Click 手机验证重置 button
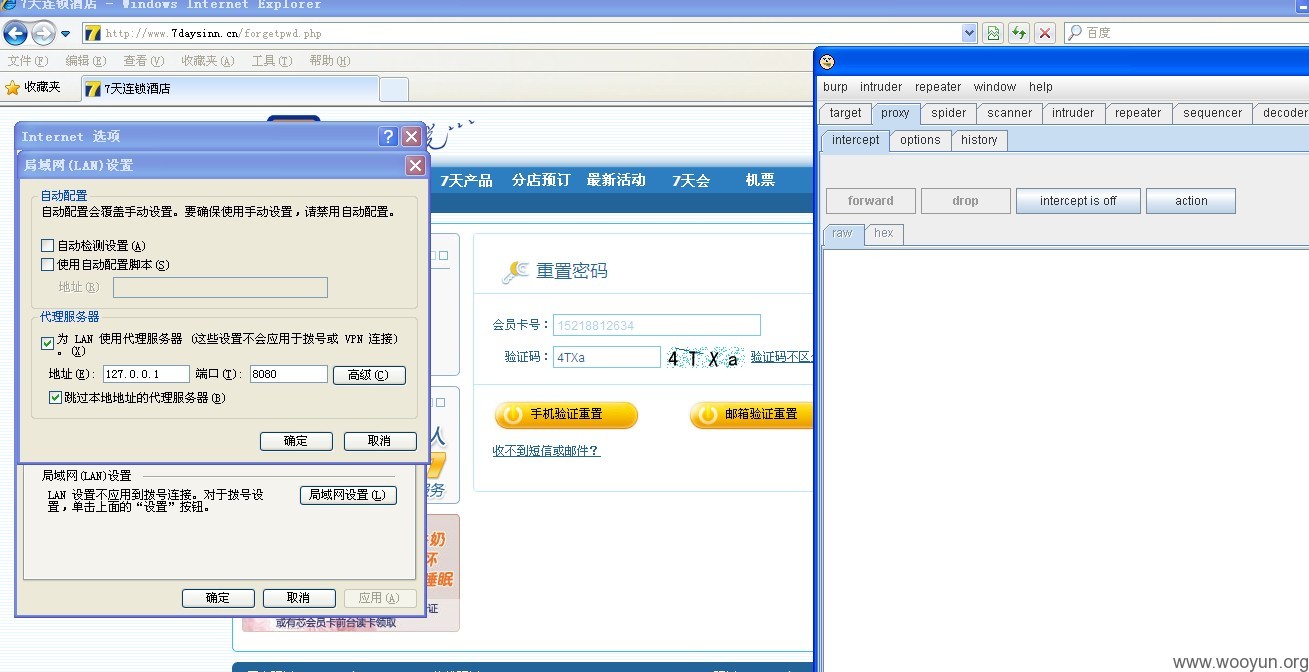The height and width of the screenshot is (672, 1309). (x=566, y=414)
